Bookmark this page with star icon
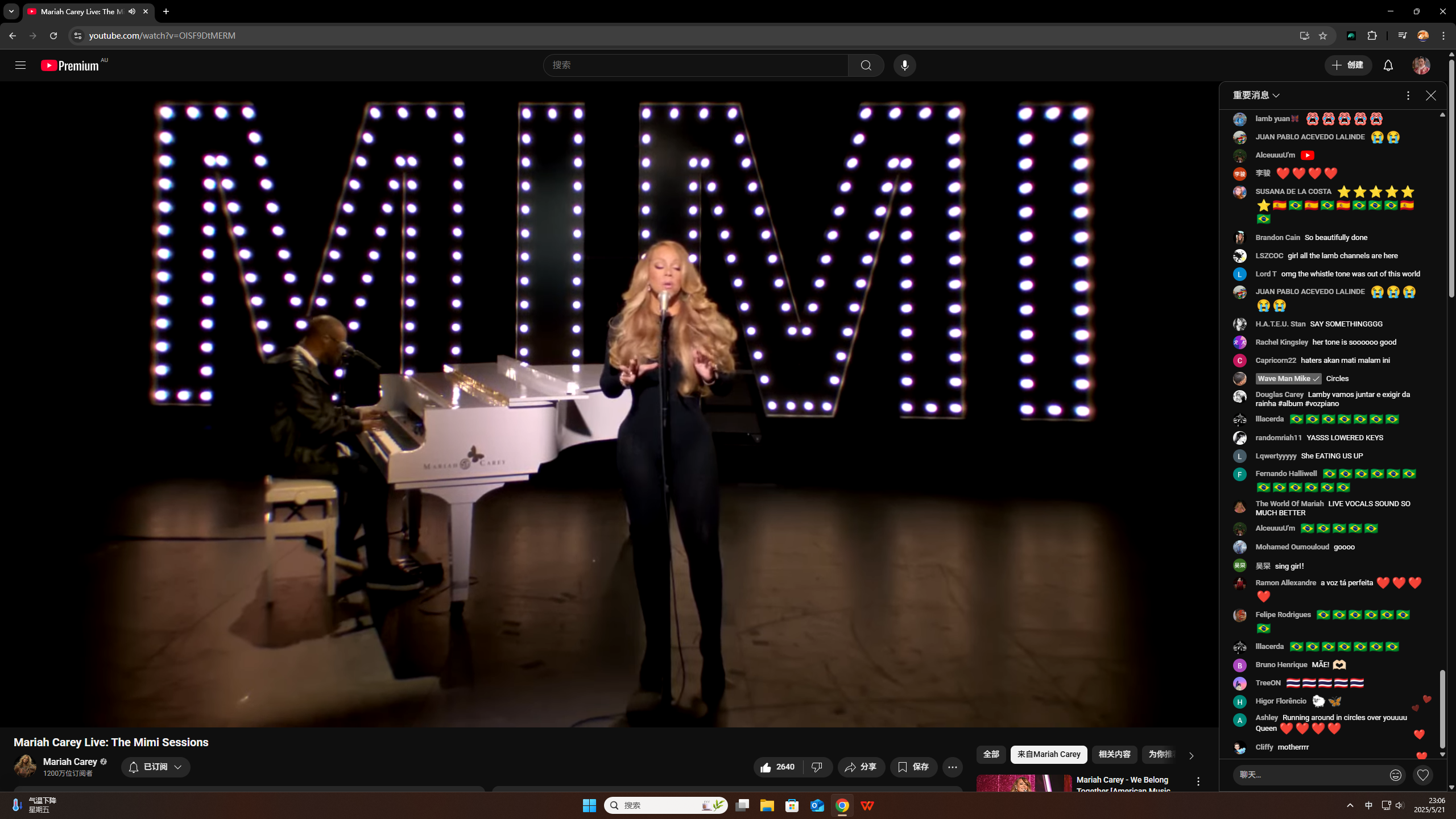This screenshot has width=1456, height=819. pos(1323,36)
